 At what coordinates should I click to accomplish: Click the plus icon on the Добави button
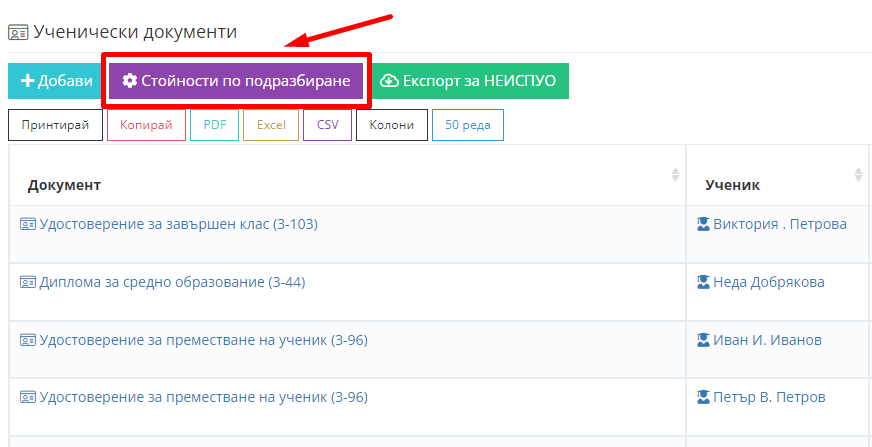click(27, 81)
